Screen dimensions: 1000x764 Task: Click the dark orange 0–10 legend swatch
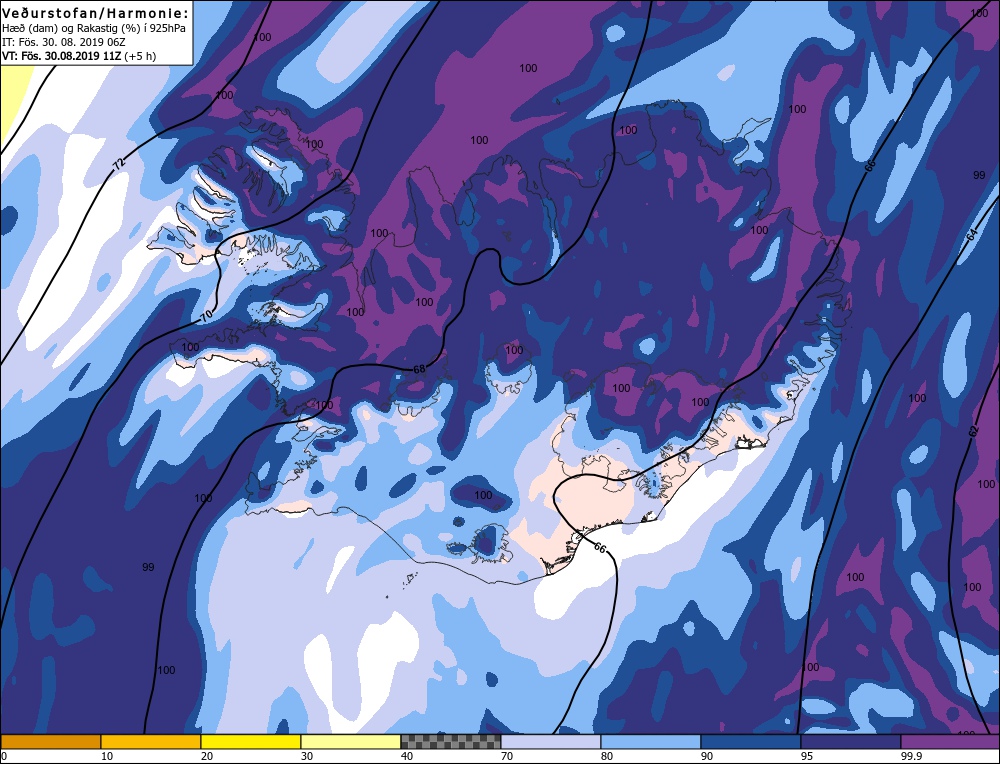pyautogui.click(x=50, y=741)
